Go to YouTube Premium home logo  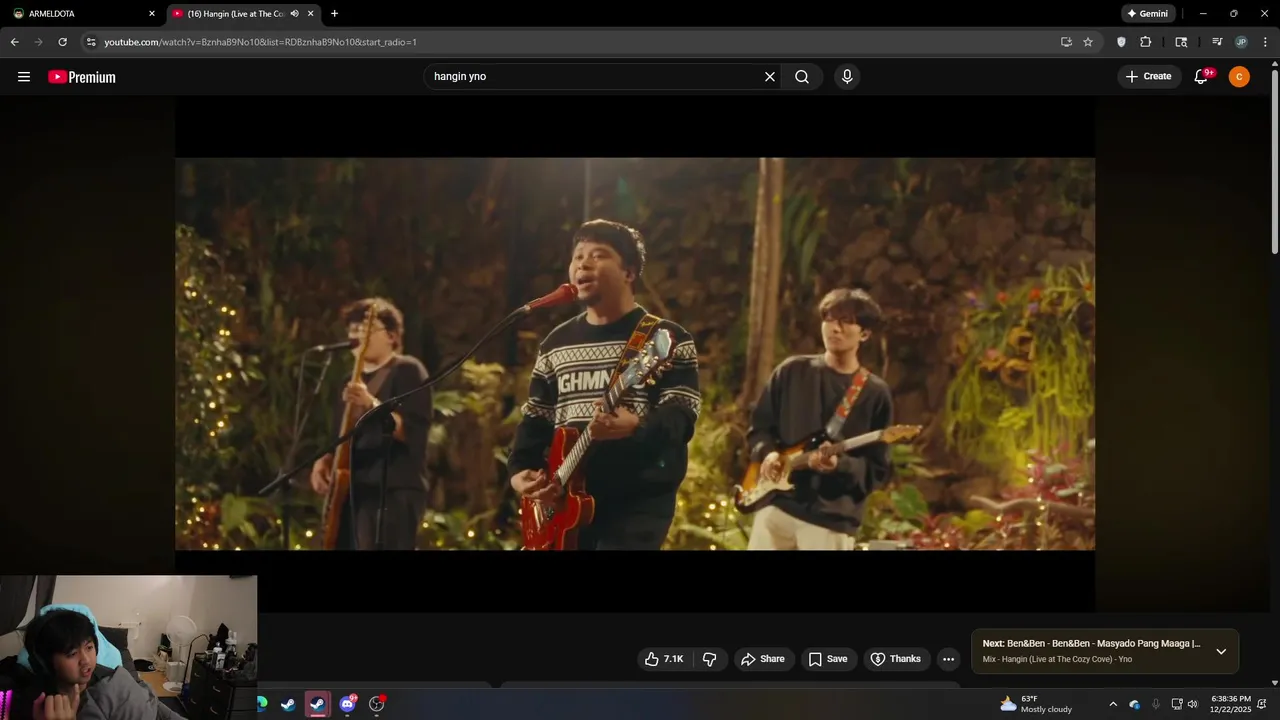82,77
